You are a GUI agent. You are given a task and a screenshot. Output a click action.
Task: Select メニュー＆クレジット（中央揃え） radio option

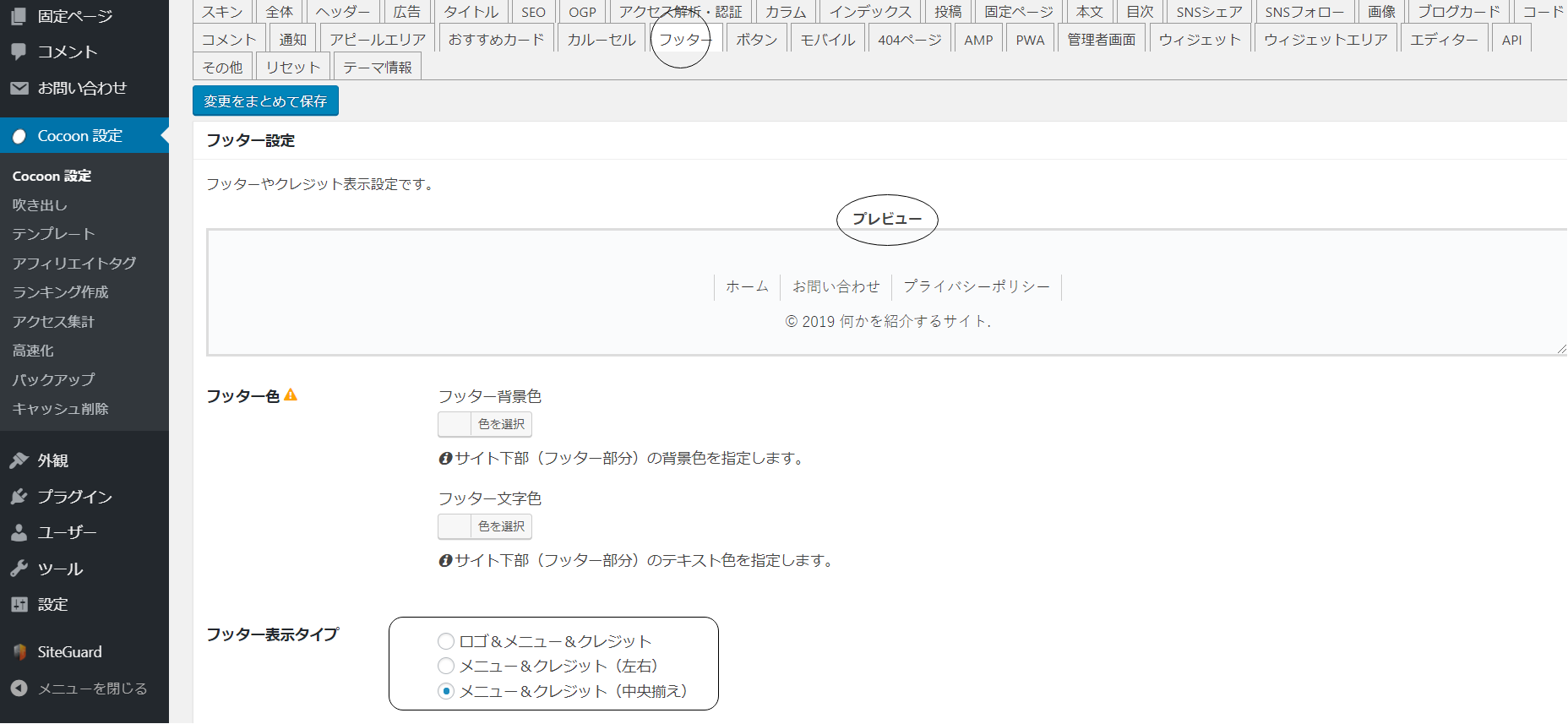pyautogui.click(x=446, y=691)
